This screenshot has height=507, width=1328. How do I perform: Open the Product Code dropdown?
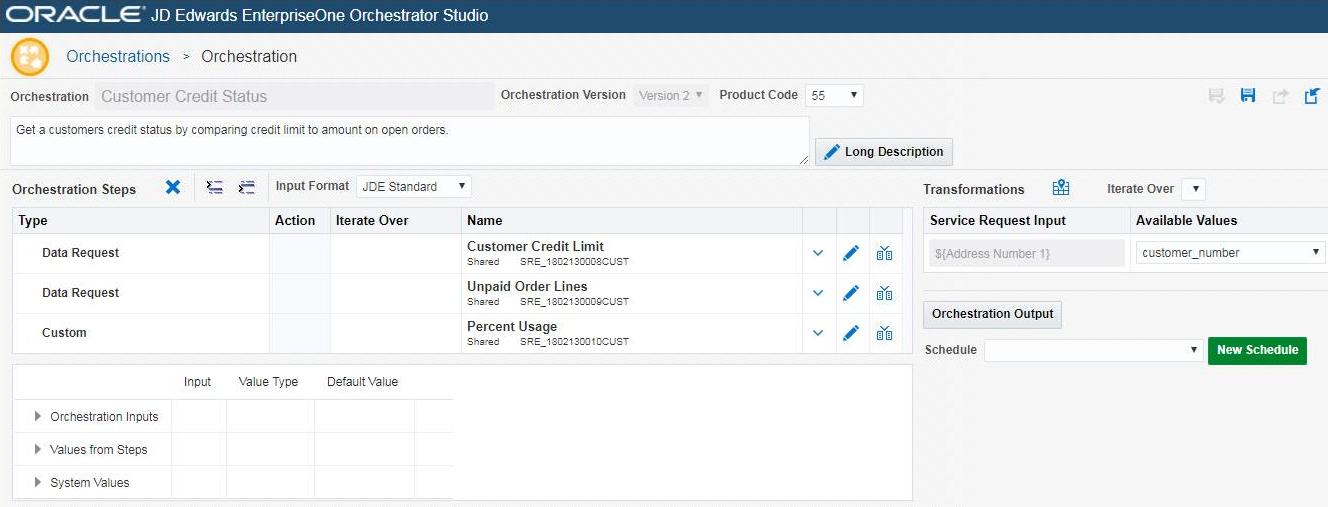834,95
